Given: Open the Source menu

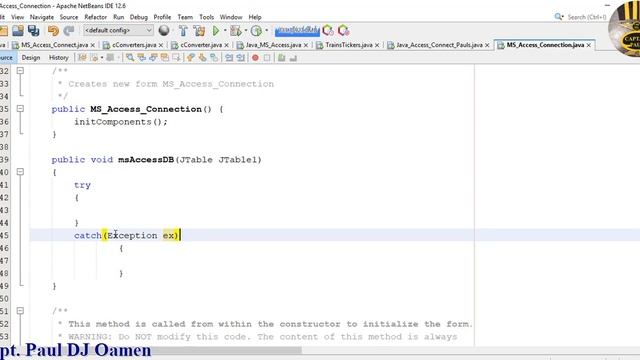Looking at the screenshot, I should [x=69, y=17].
